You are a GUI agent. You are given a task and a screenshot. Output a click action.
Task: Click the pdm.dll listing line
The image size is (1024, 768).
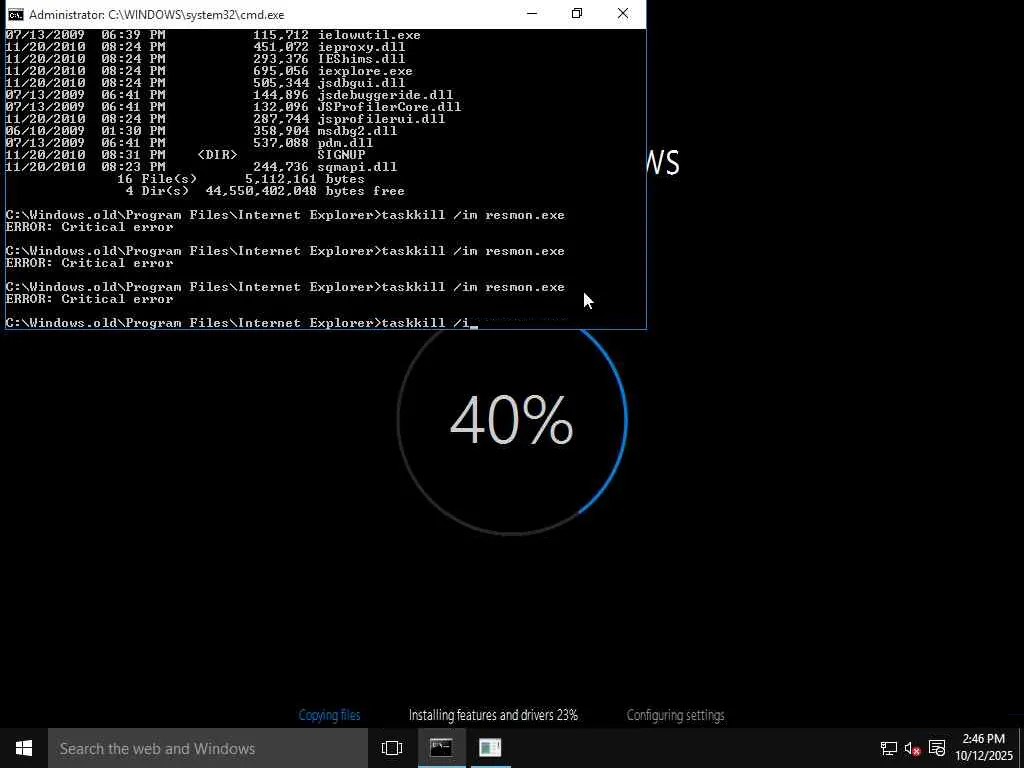click(x=189, y=142)
